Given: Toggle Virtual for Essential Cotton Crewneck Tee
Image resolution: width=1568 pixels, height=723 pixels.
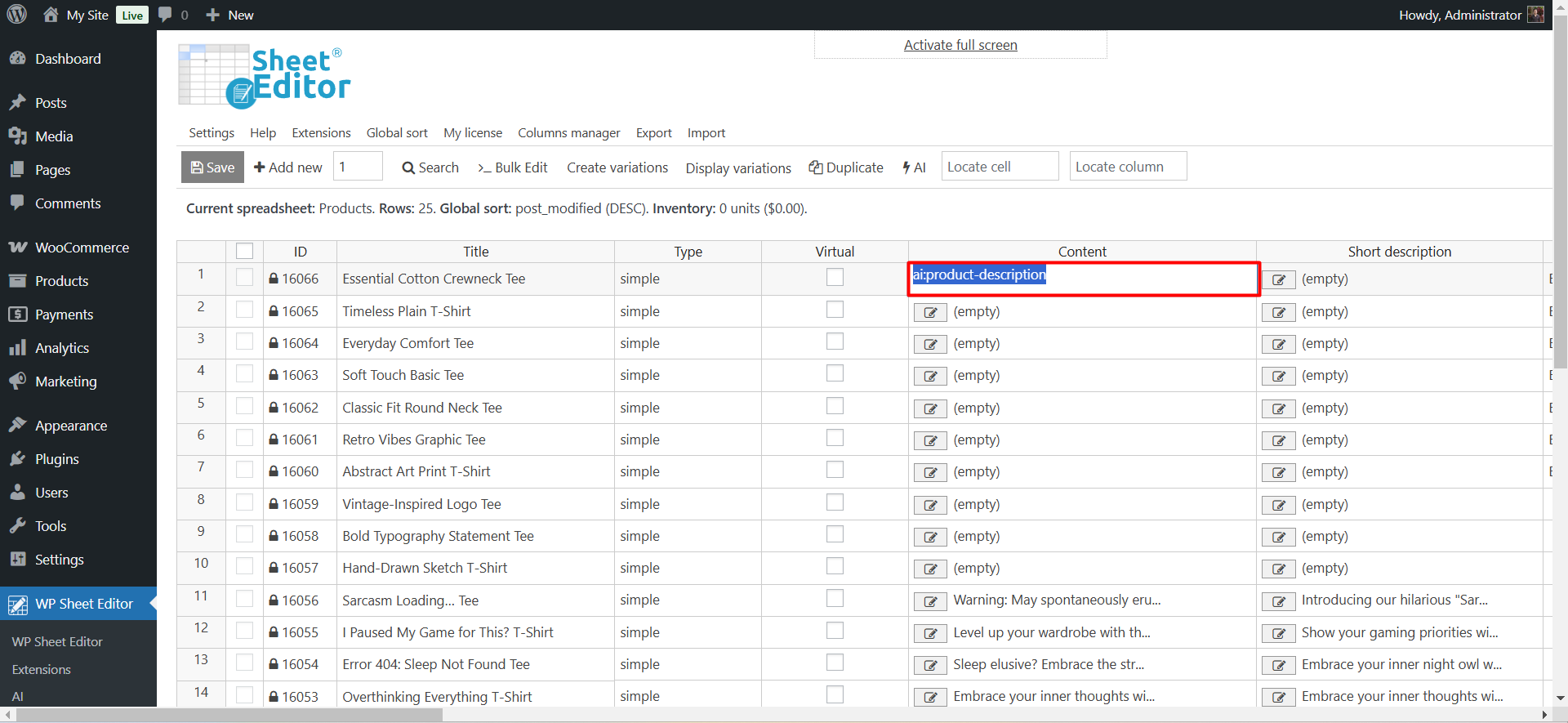Looking at the screenshot, I should [x=835, y=277].
